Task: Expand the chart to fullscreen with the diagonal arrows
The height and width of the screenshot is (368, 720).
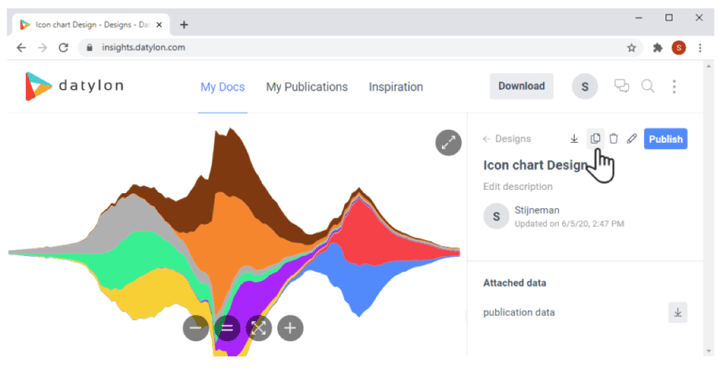Action: (448, 143)
